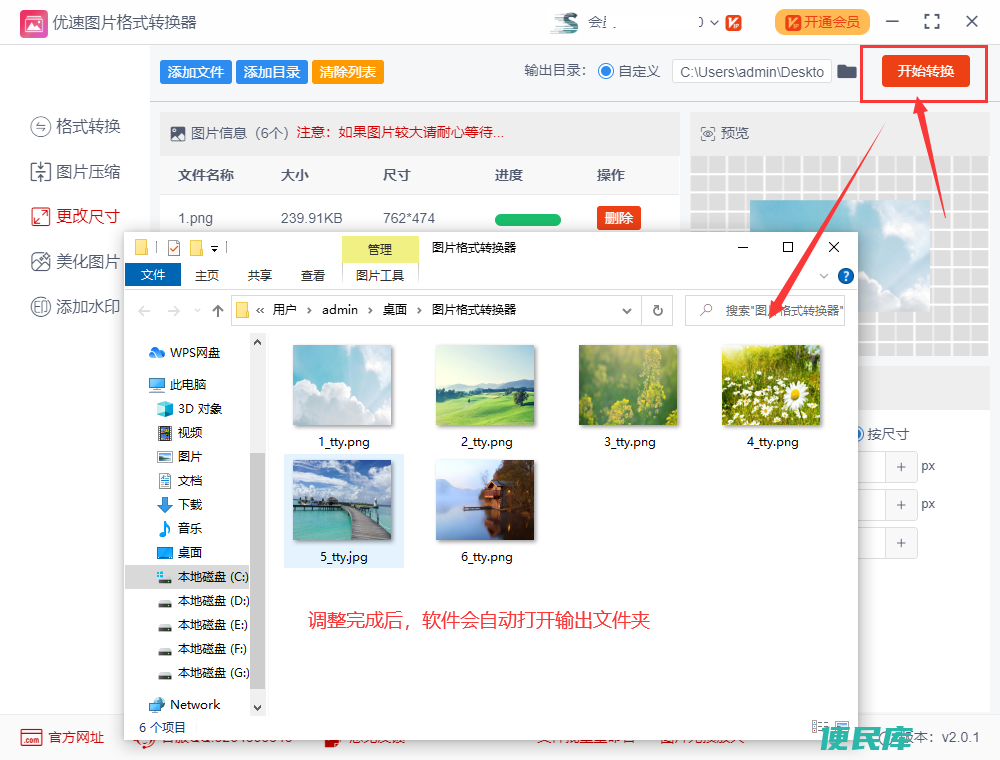The image size is (1000, 760).
Task: Click the 添加目录 button
Action: (272, 72)
